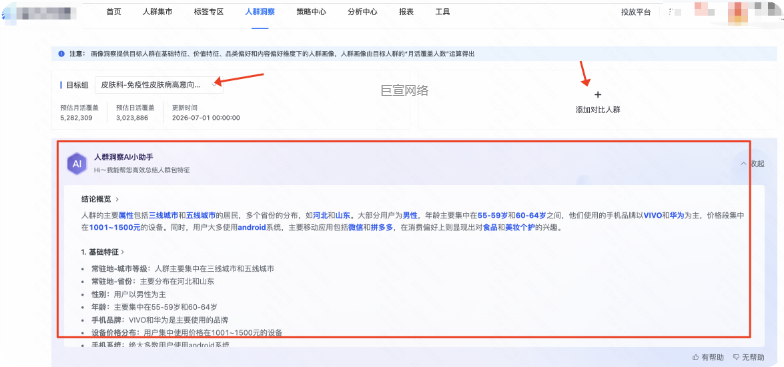Click the 常驻地-城市等级 bullet row

coord(178,268)
